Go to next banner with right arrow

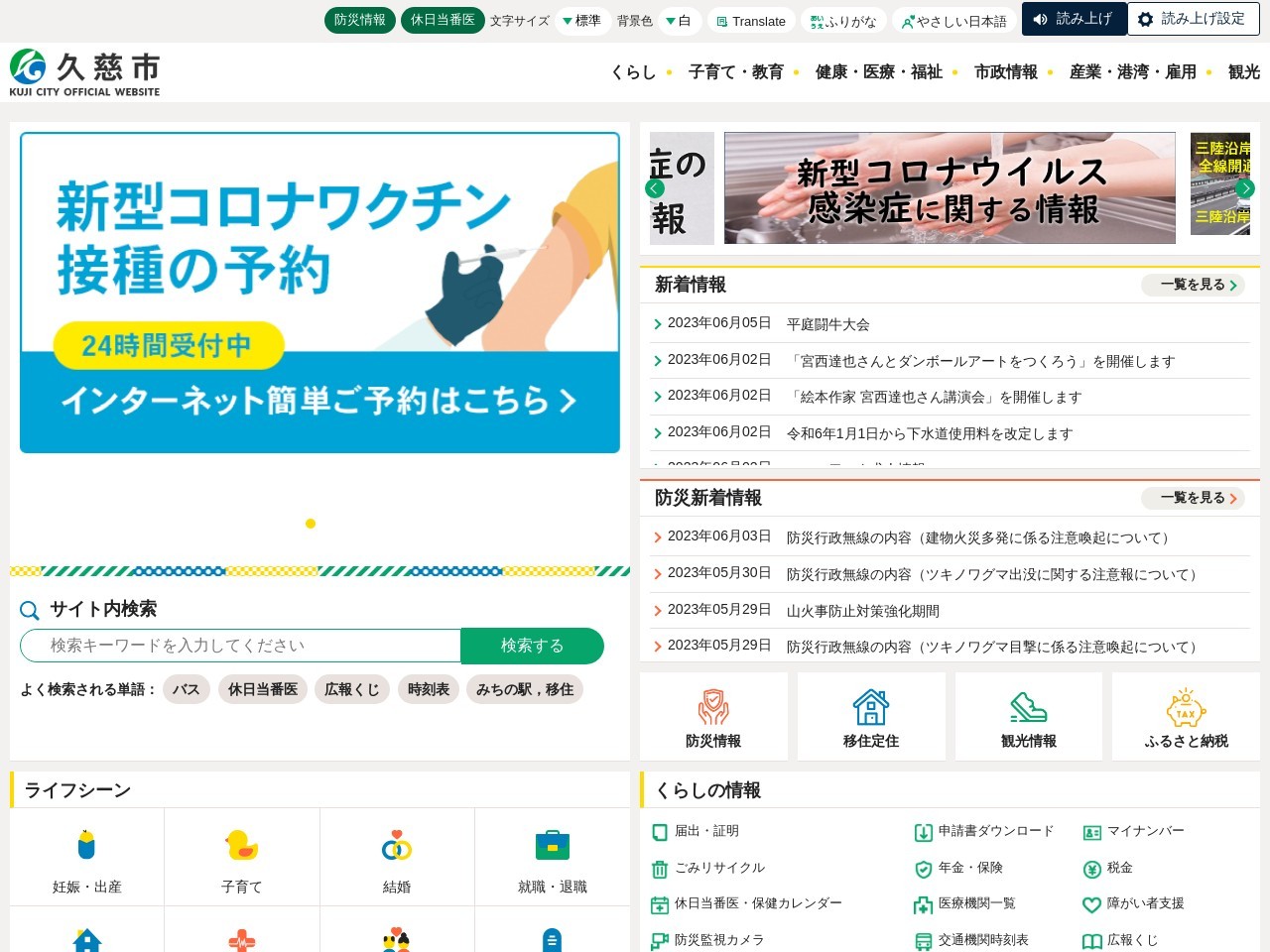pos(1245,188)
